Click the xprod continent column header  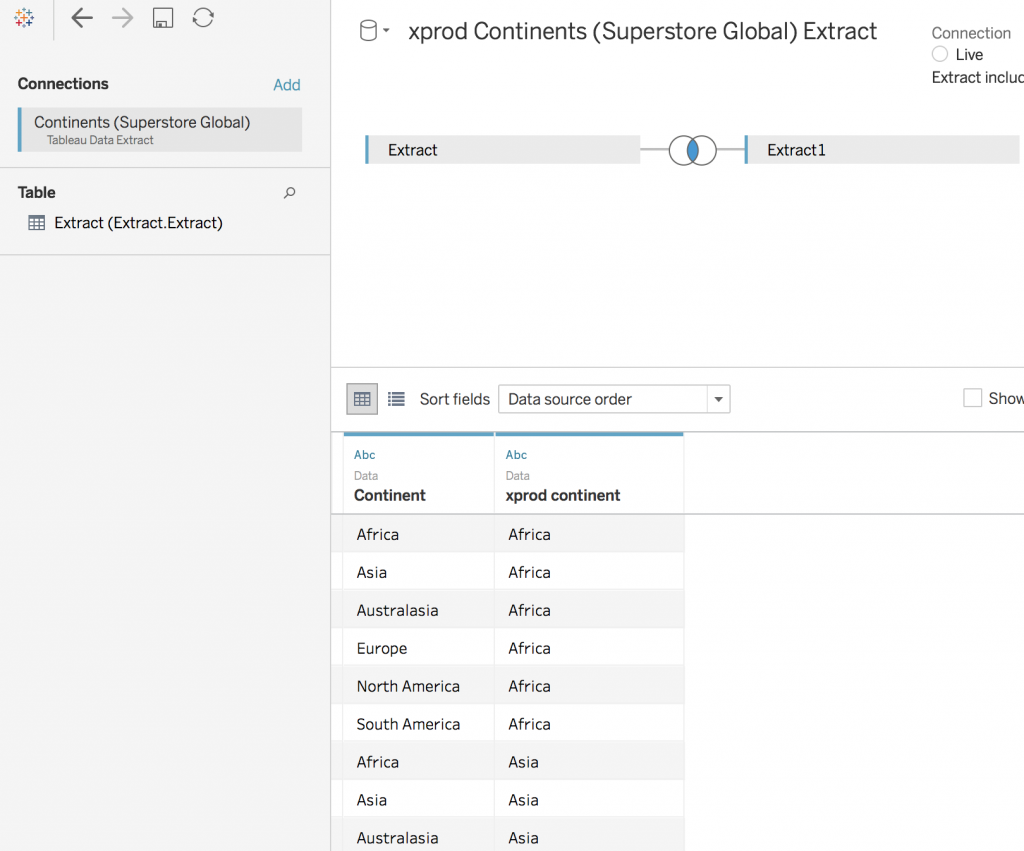(563, 495)
